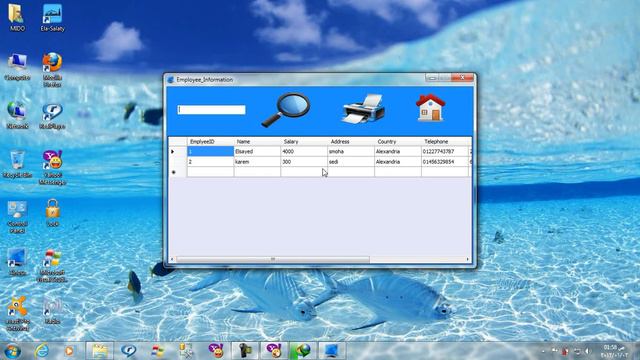Open the Lock desktop shortcut
The height and width of the screenshot is (360, 640).
[x=52, y=213]
